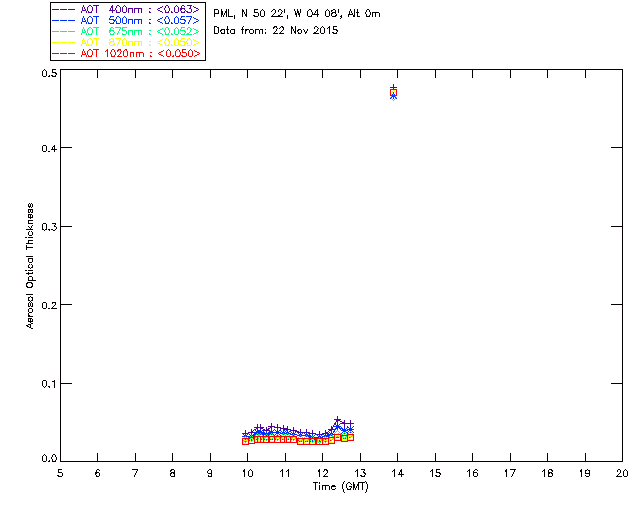This screenshot has height=512, width=640.
Task: Click the y-axis tick label 0.3
Action: [x=49, y=227]
